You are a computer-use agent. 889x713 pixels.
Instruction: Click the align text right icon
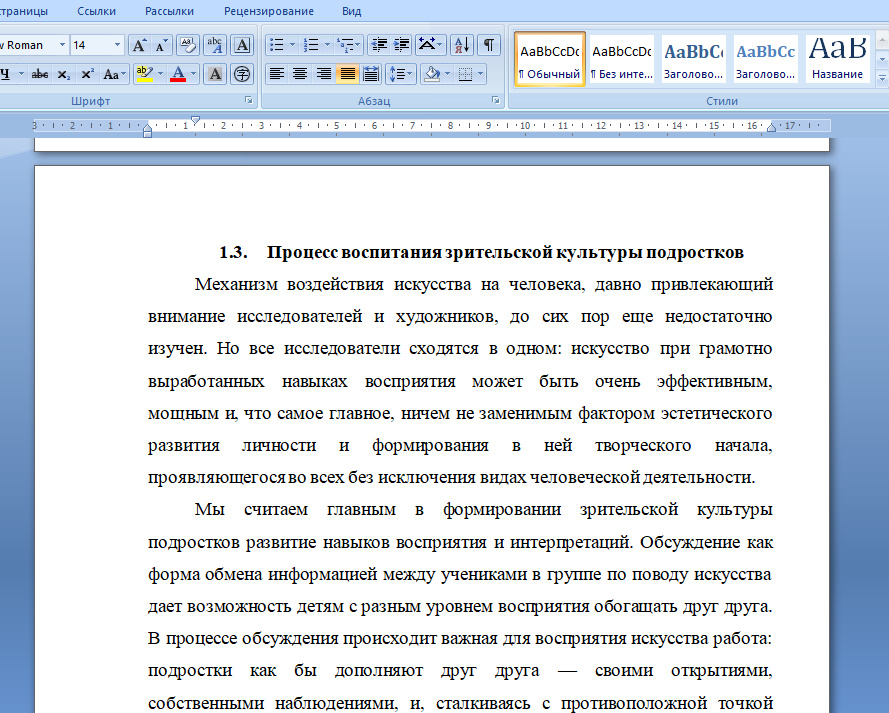pyautogui.click(x=324, y=74)
